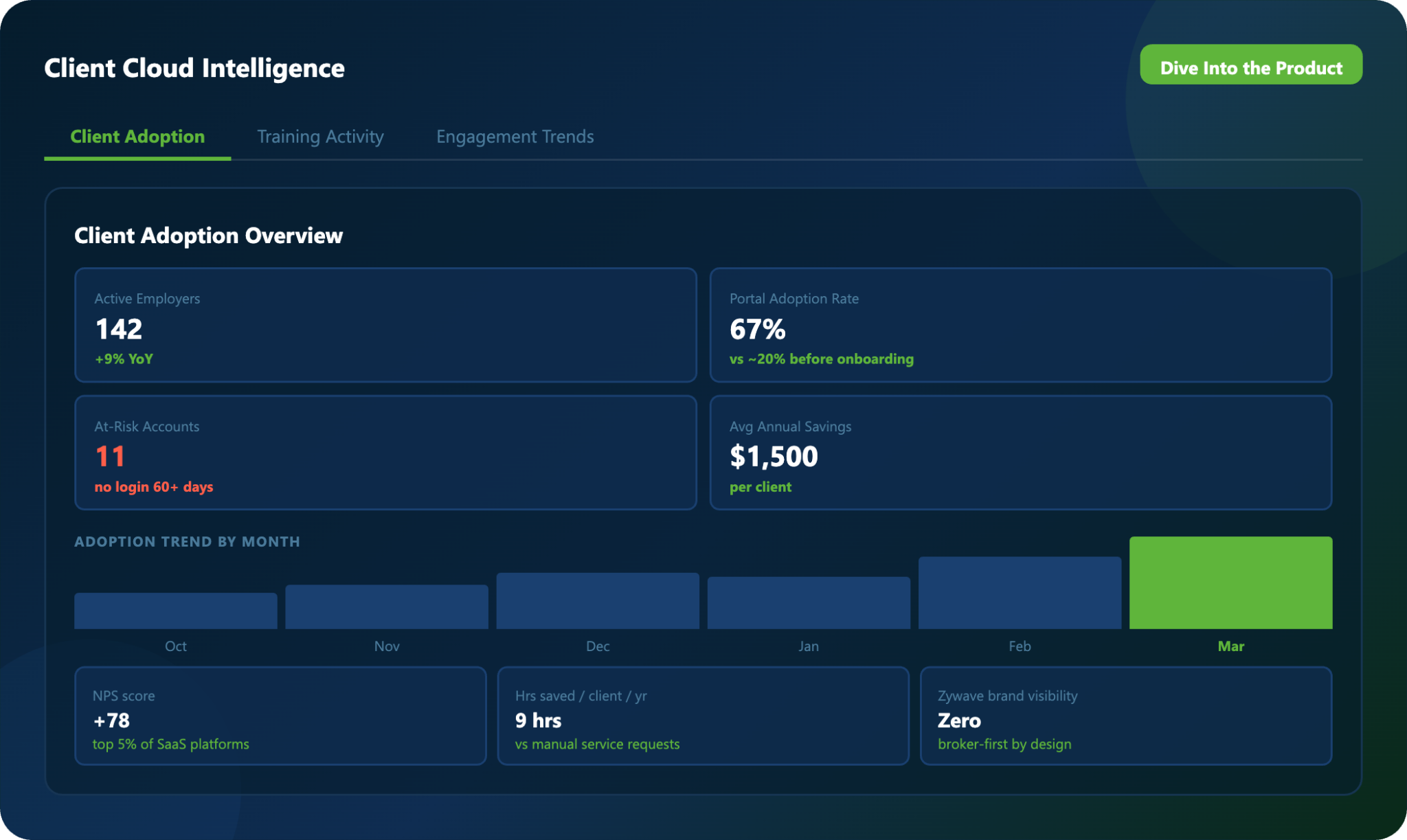
Task: Click the green Mar bar in chart
Action: (1230, 582)
